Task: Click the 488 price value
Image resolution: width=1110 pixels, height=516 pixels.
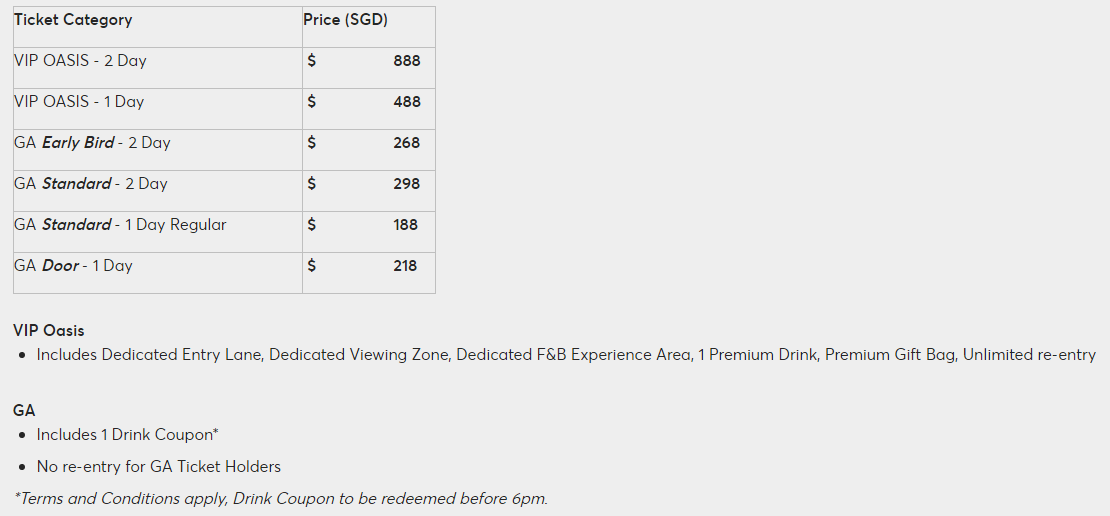Action: click(407, 102)
